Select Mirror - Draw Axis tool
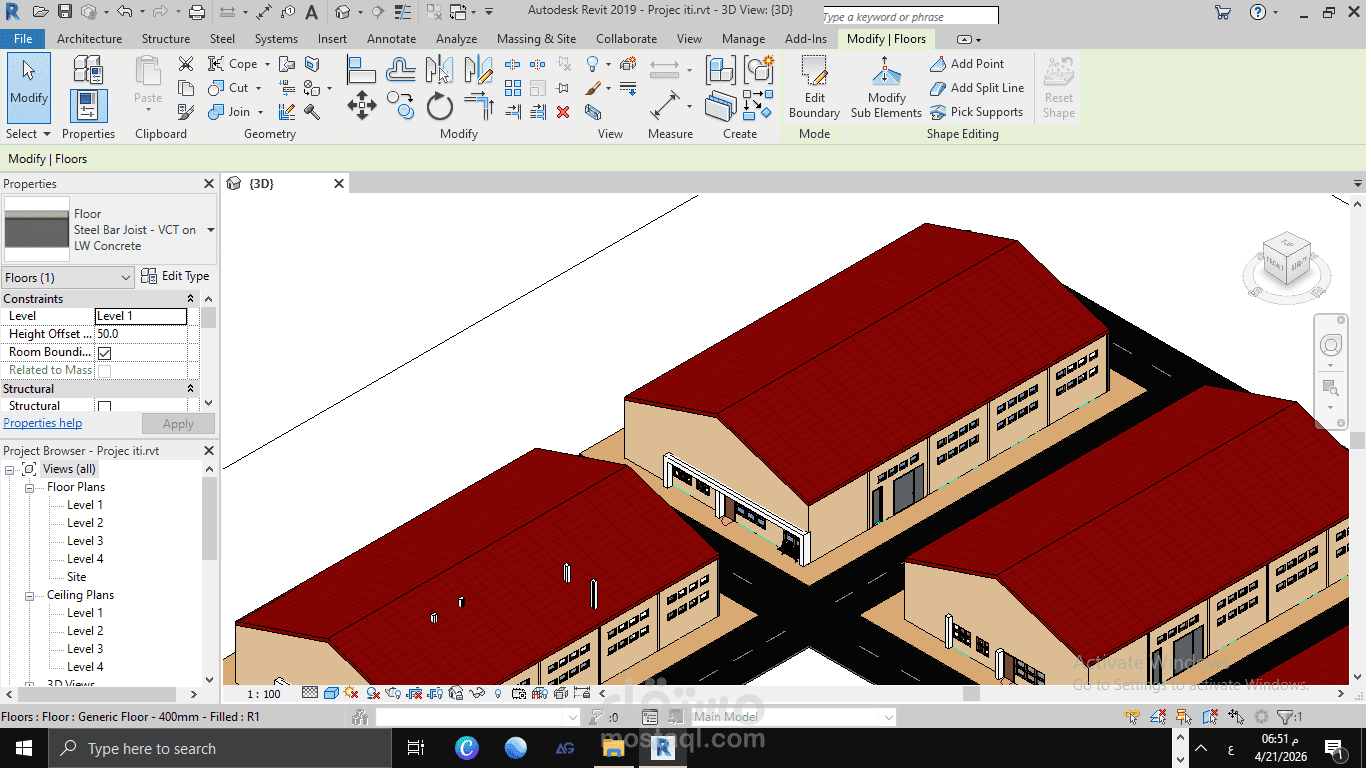Screen dimensions: 1366x768 point(479,70)
